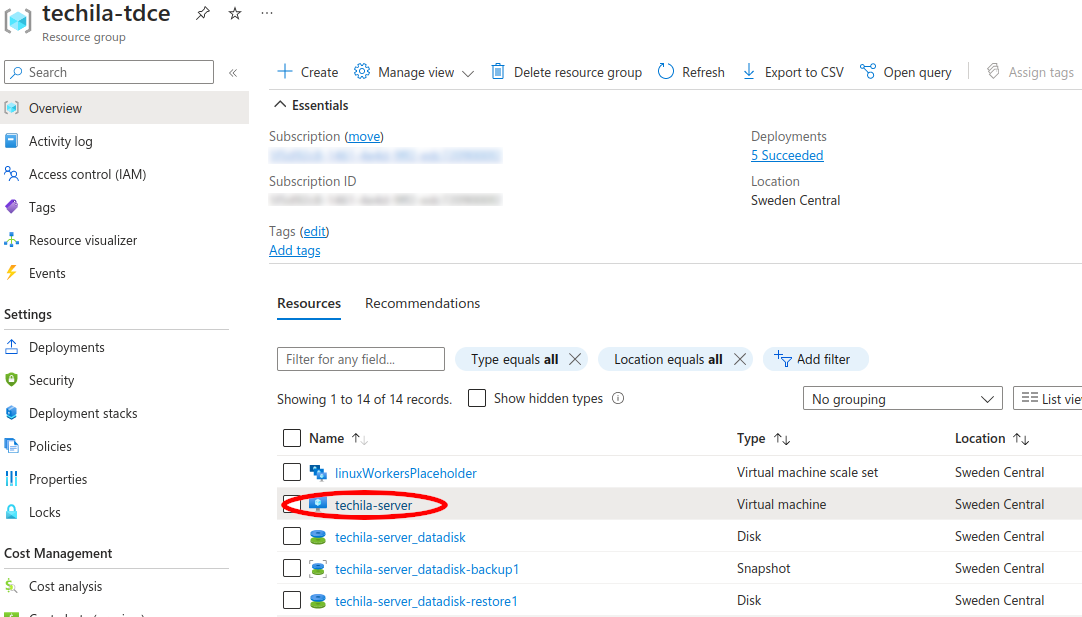This screenshot has height=617, width=1082.
Task: Open Locks settings in sidebar
Action: pos(44,512)
